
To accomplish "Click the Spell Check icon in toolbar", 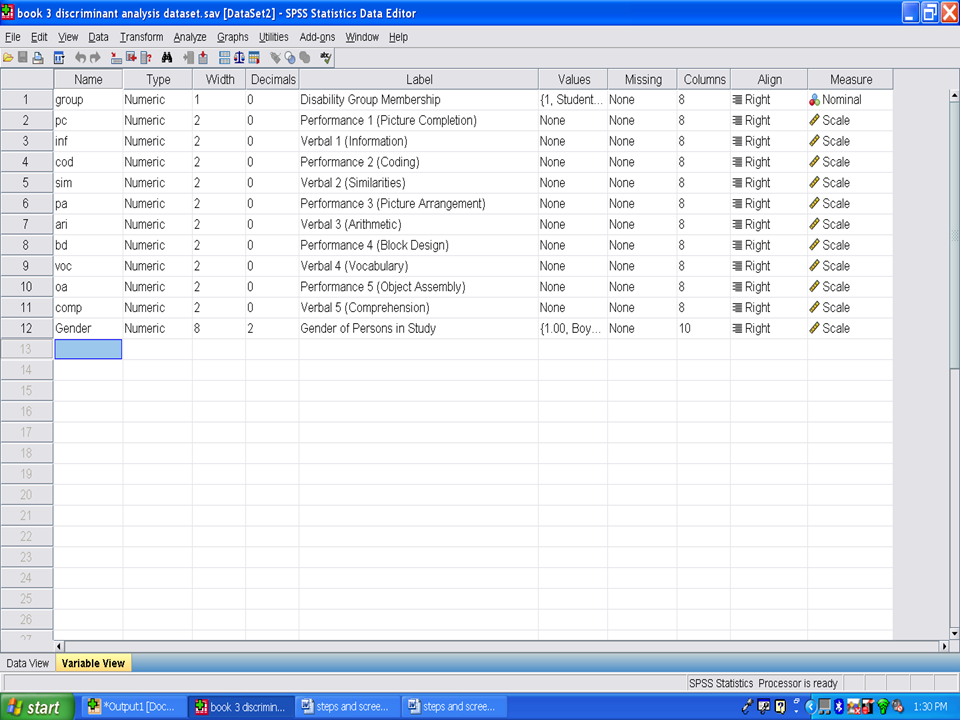I will [x=326, y=58].
